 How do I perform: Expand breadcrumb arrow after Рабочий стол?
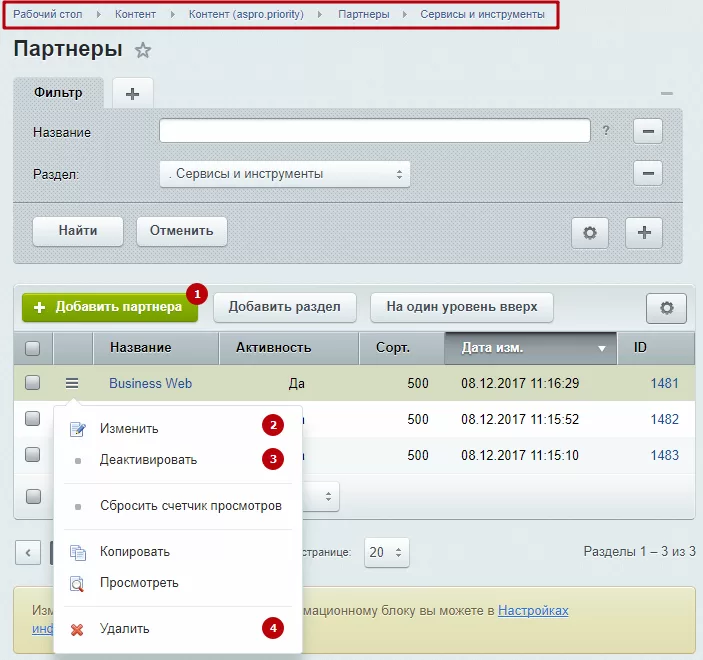pyautogui.click(x=99, y=14)
